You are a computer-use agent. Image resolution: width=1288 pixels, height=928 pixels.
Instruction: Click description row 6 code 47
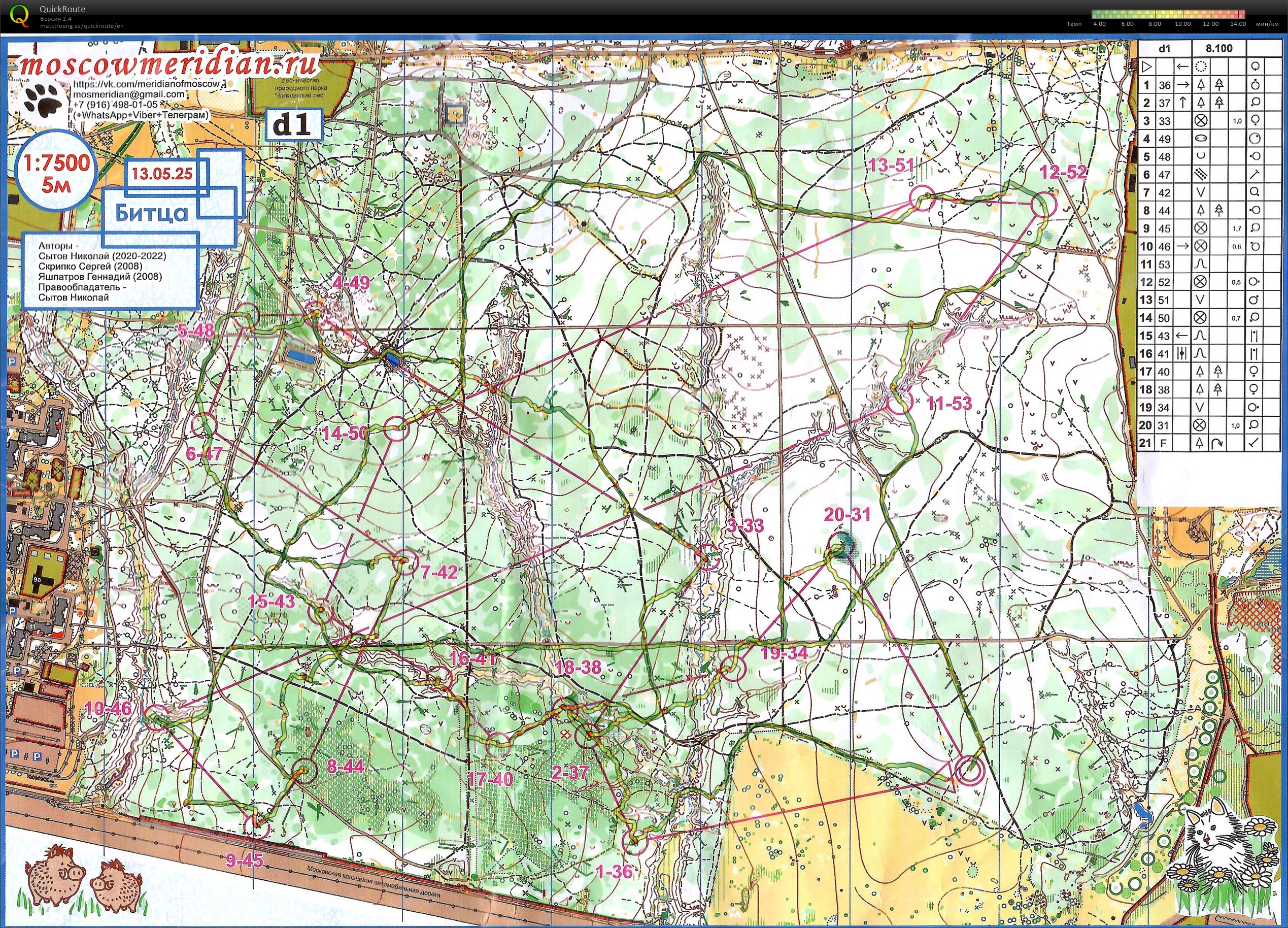click(1164, 175)
